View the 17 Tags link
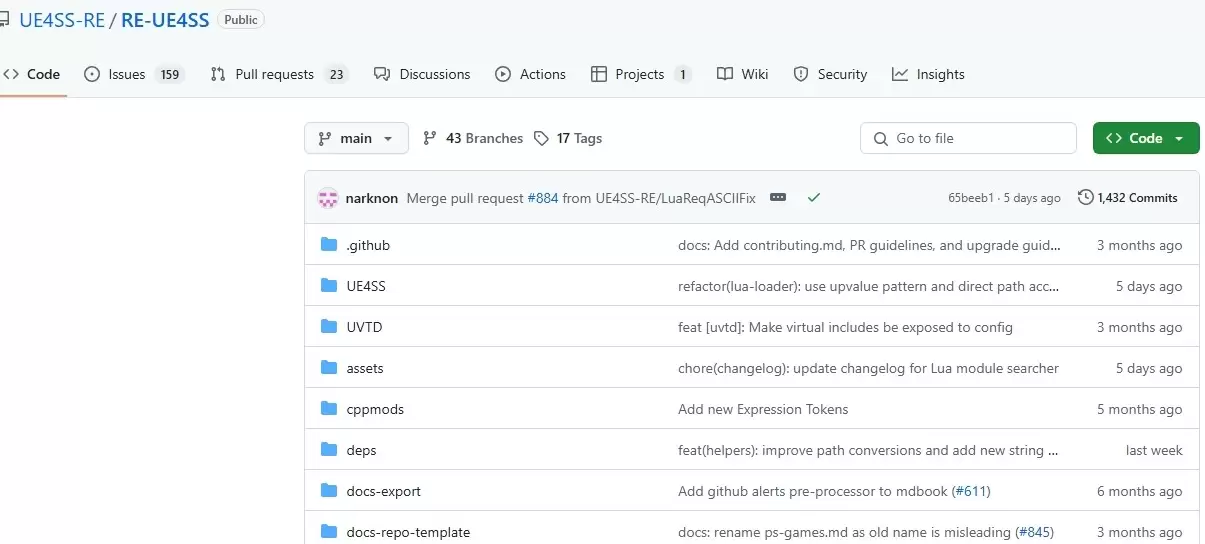This screenshot has height=544, width=1205. click(x=568, y=139)
